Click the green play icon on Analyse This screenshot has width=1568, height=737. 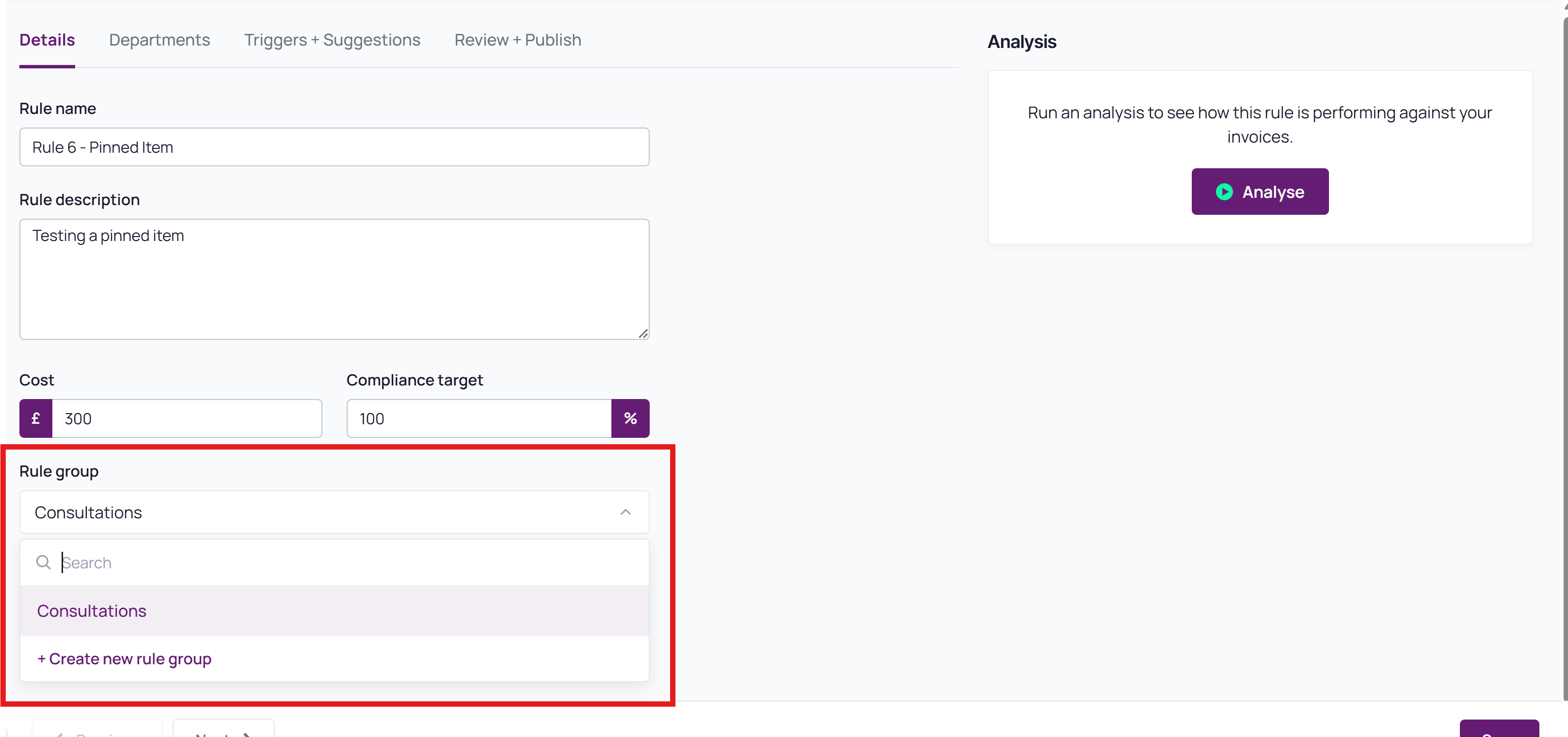(x=1223, y=192)
